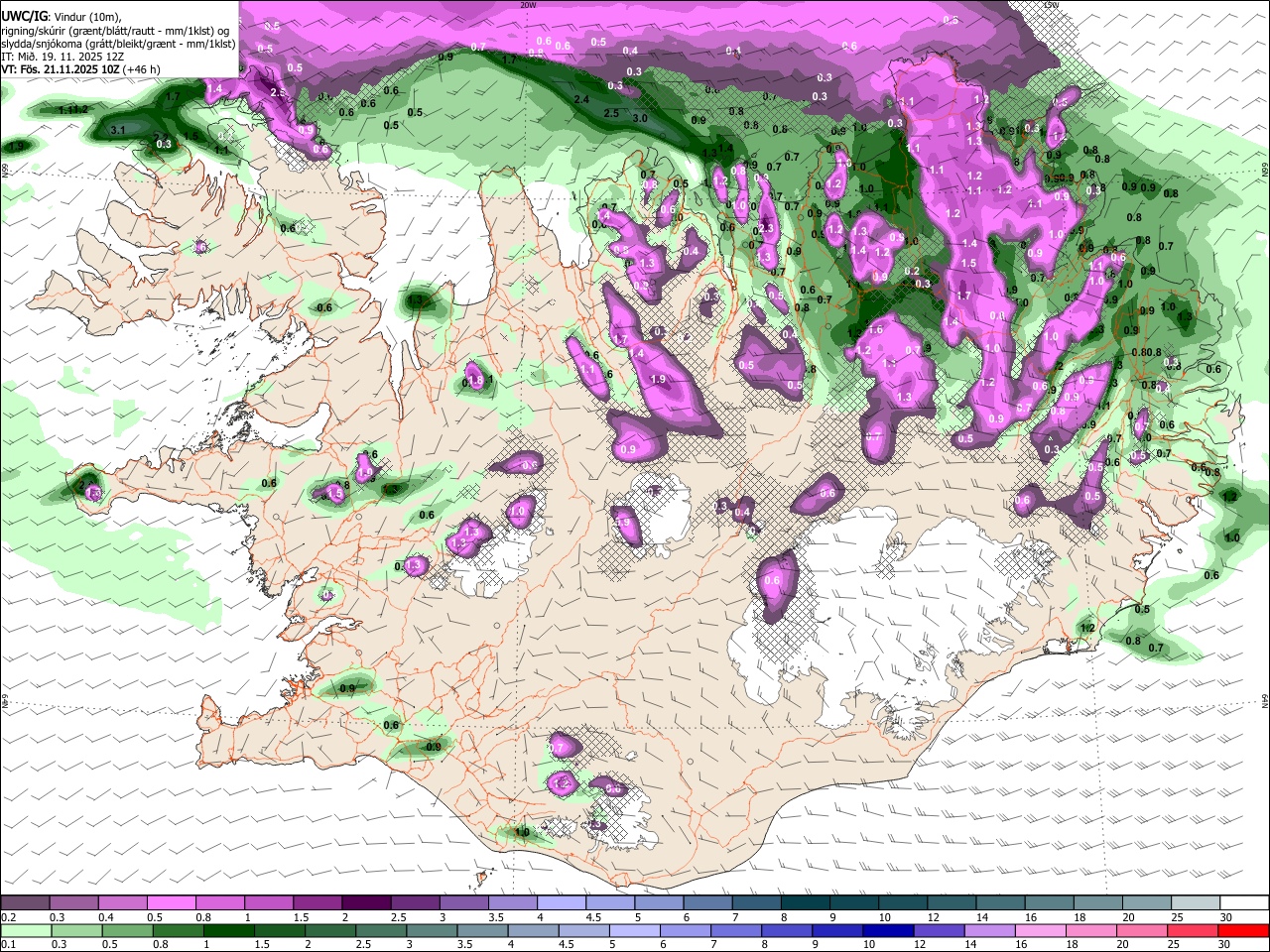Click the light lavender swatch between upper-row 4 and 4.5
This screenshot has height=952, width=1270.
coord(561,902)
